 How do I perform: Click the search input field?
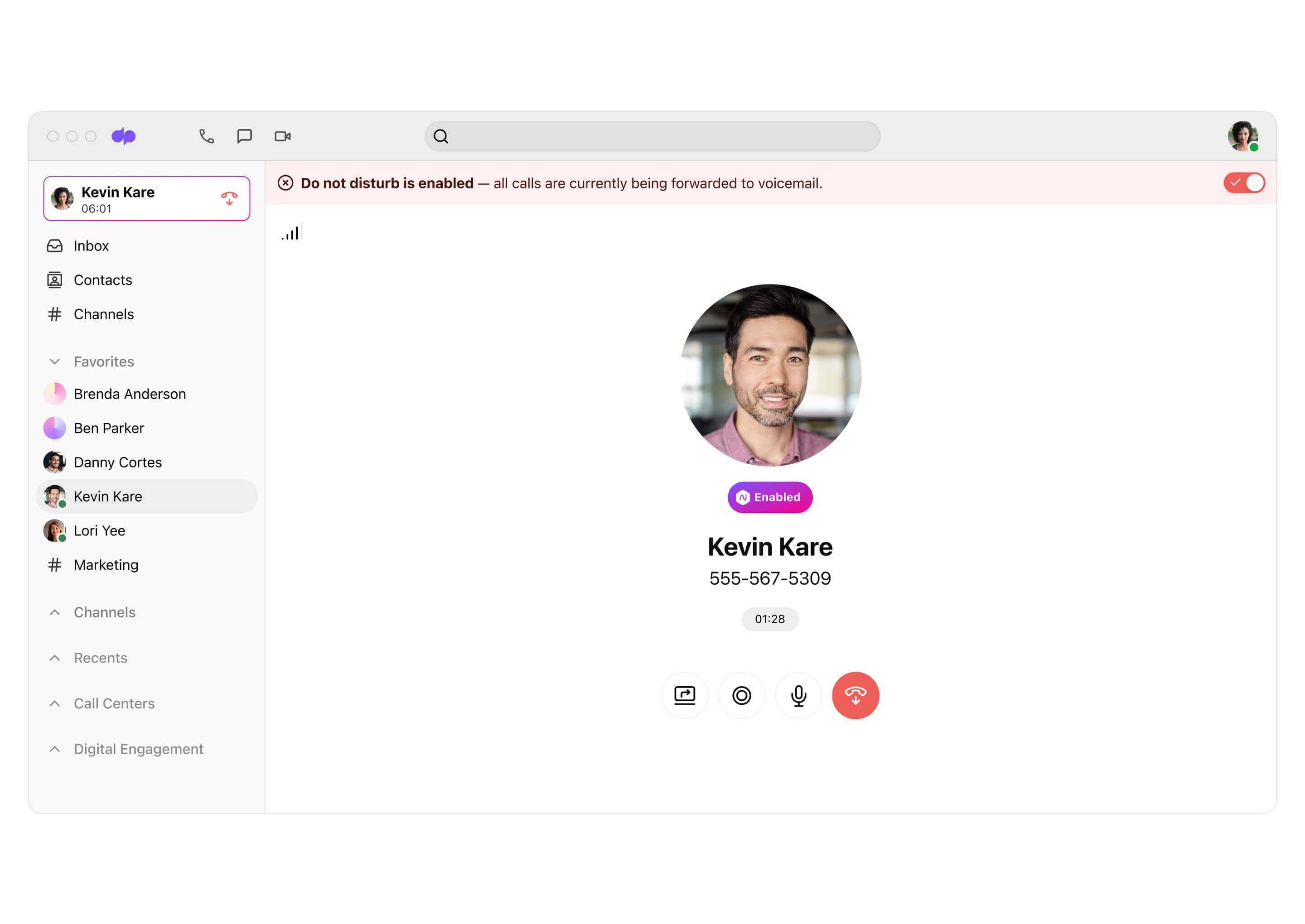point(652,136)
